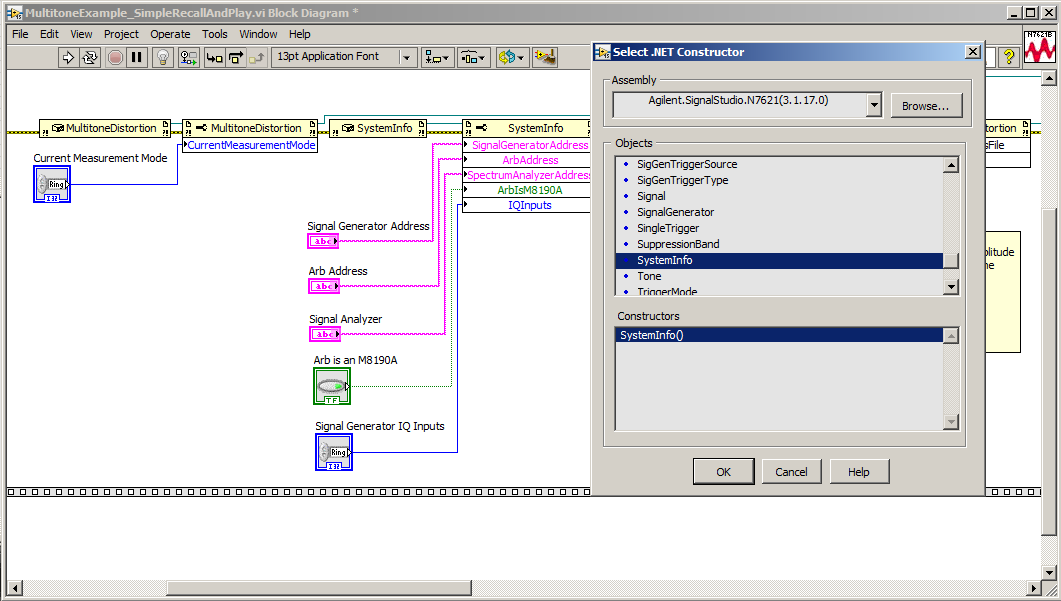This screenshot has width=1061, height=601.
Task: Open the Assembly dropdown list
Action: click(x=874, y=105)
